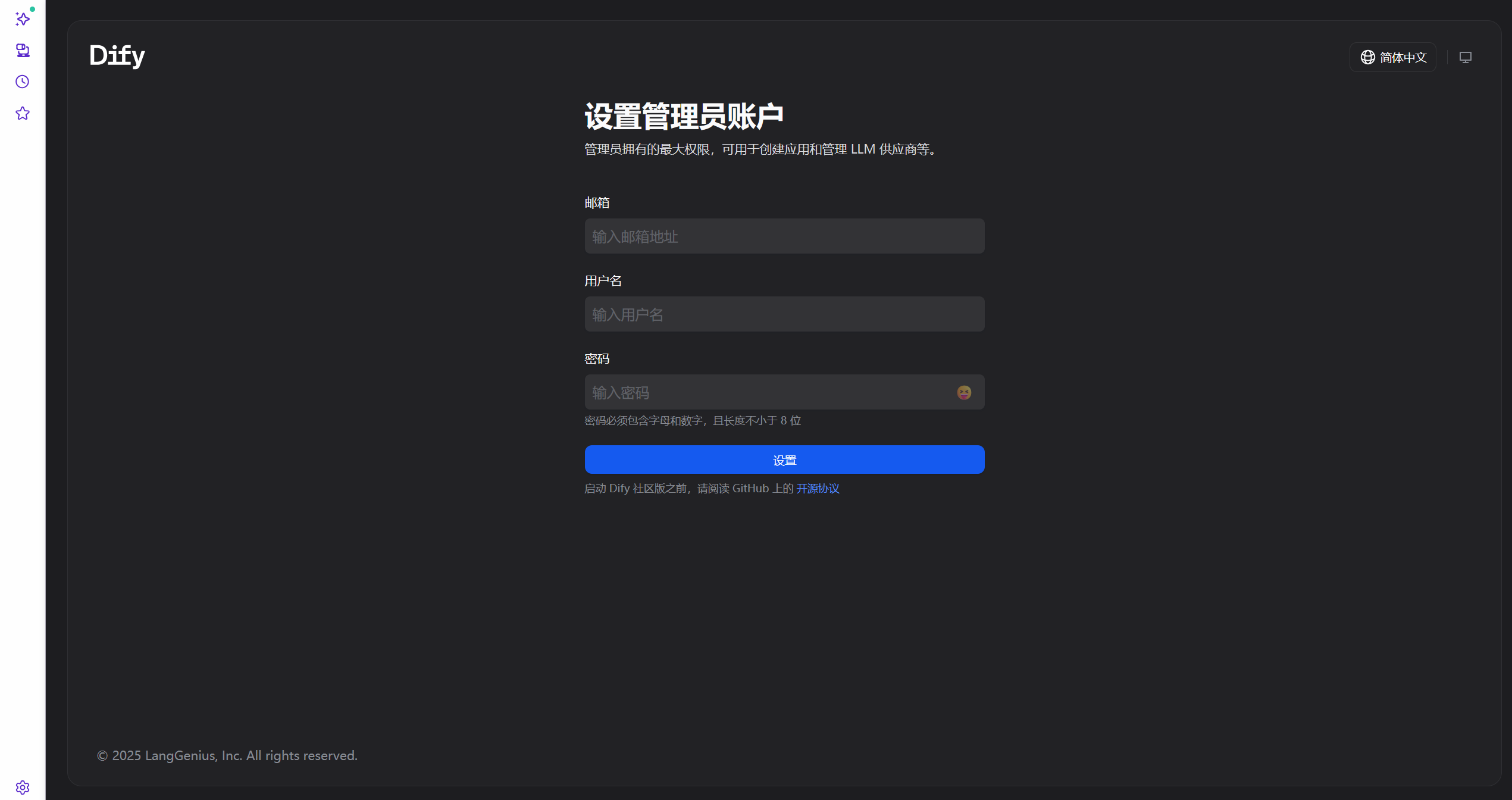
Task: Click the sparkle AI icon in sidebar
Action: 23,19
